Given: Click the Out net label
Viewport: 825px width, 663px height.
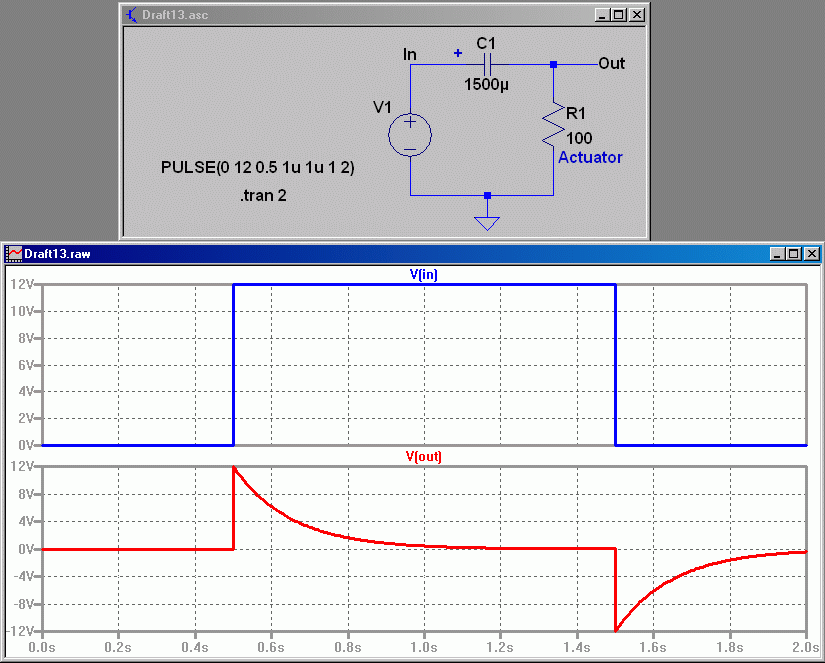Looking at the screenshot, I should [x=611, y=63].
